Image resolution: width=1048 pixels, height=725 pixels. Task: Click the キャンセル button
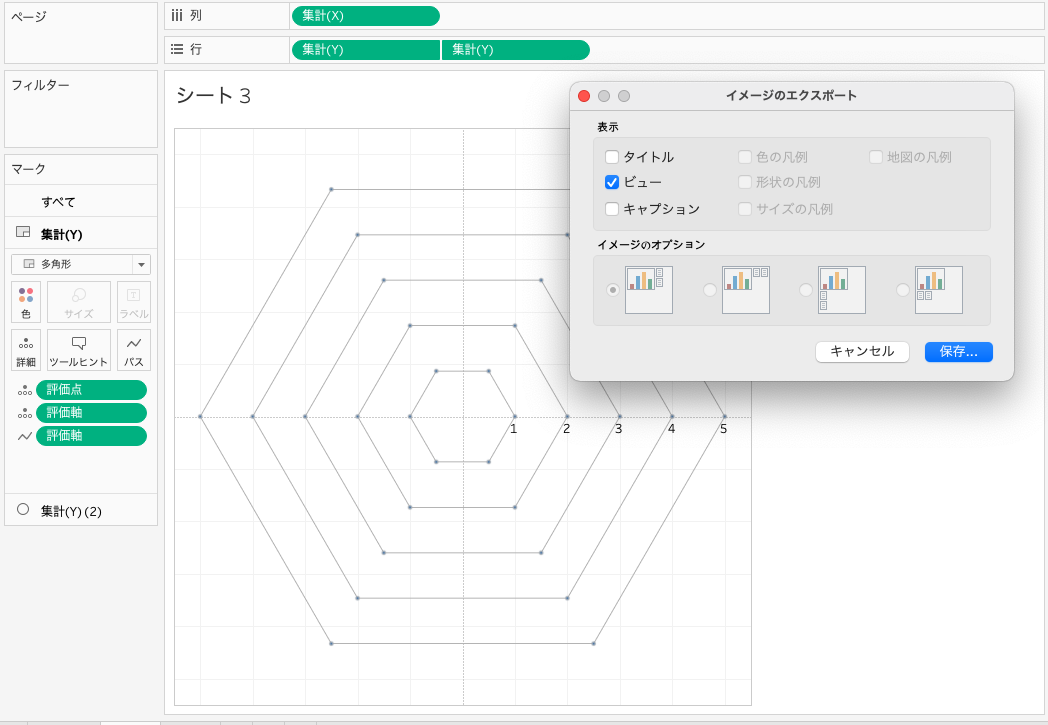coord(862,352)
